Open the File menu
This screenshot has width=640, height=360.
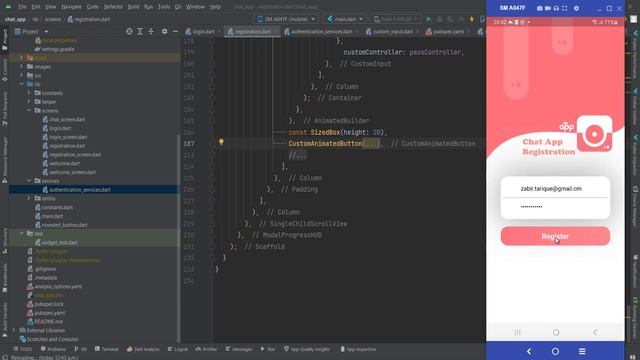22,7
